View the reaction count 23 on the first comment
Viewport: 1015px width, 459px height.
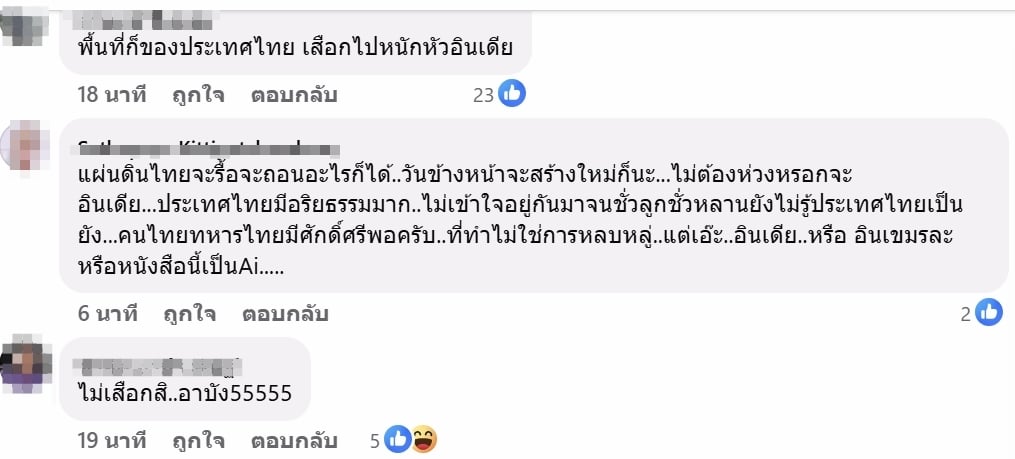click(x=484, y=95)
